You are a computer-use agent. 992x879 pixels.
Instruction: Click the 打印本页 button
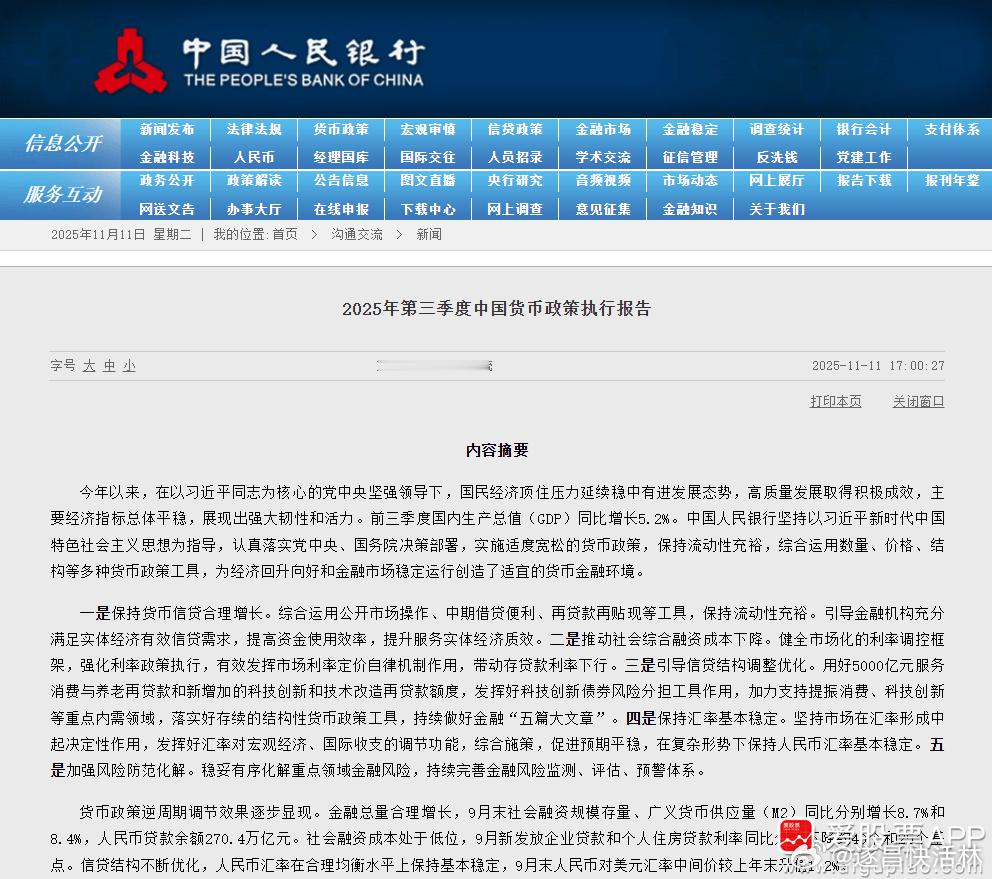point(835,401)
